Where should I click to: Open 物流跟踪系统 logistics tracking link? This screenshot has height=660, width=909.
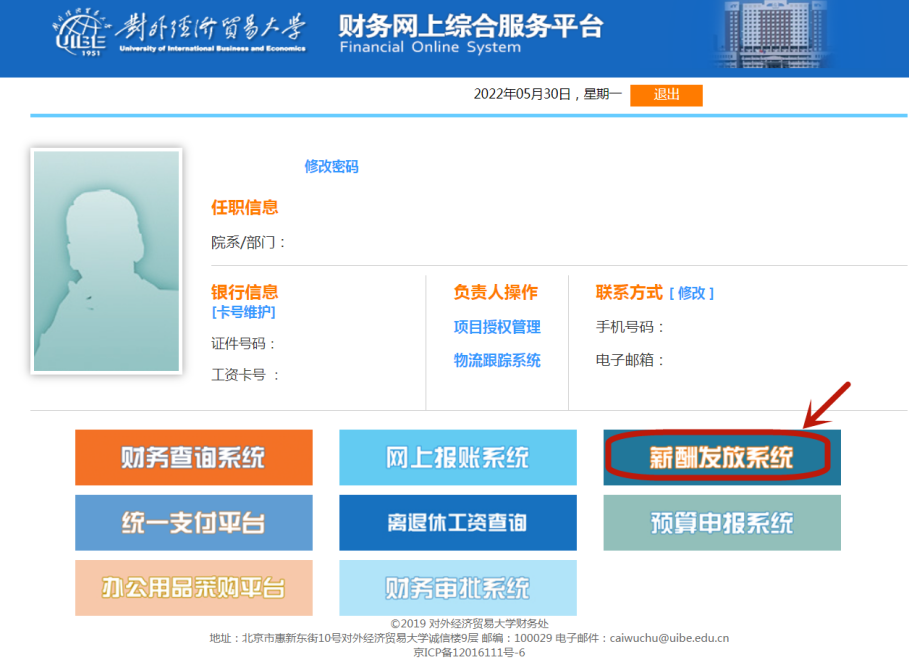pyautogui.click(x=497, y=361)
